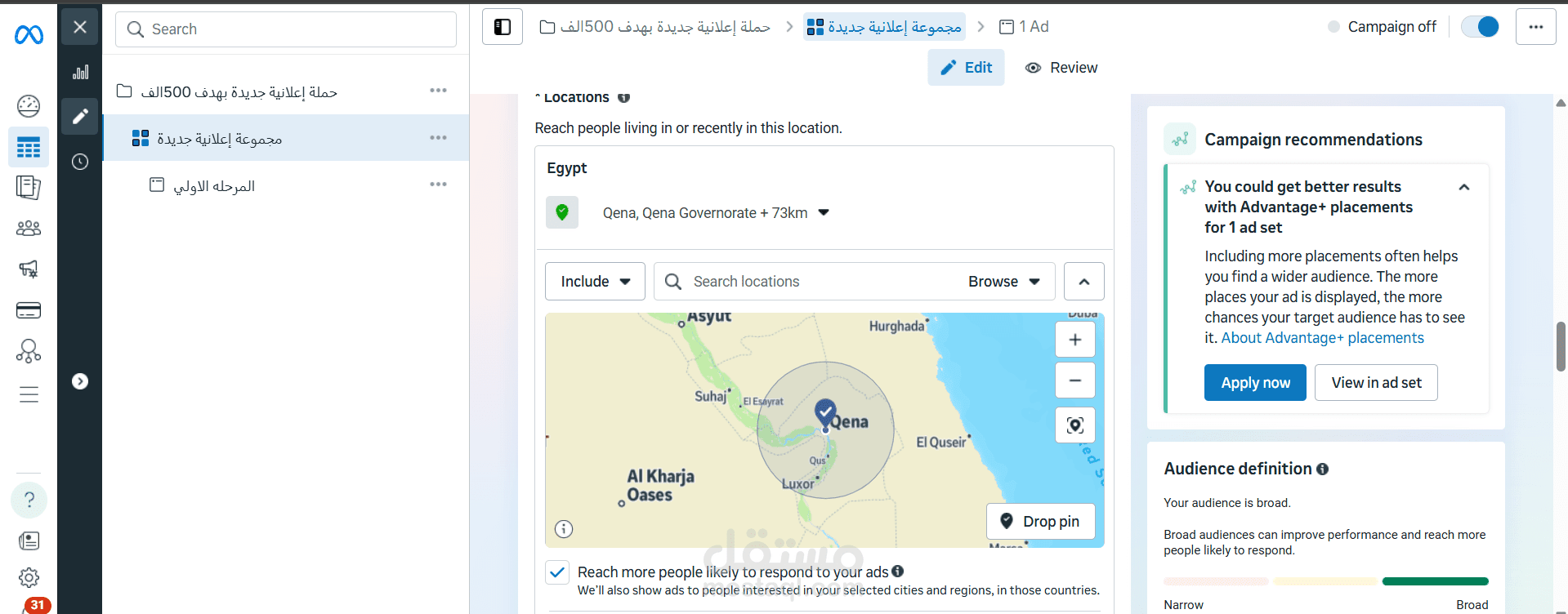The width and height of the screenshot is (1568, 614).
Task: Click the Campaign recommendations heading
Action: (x=1313, y=140)
